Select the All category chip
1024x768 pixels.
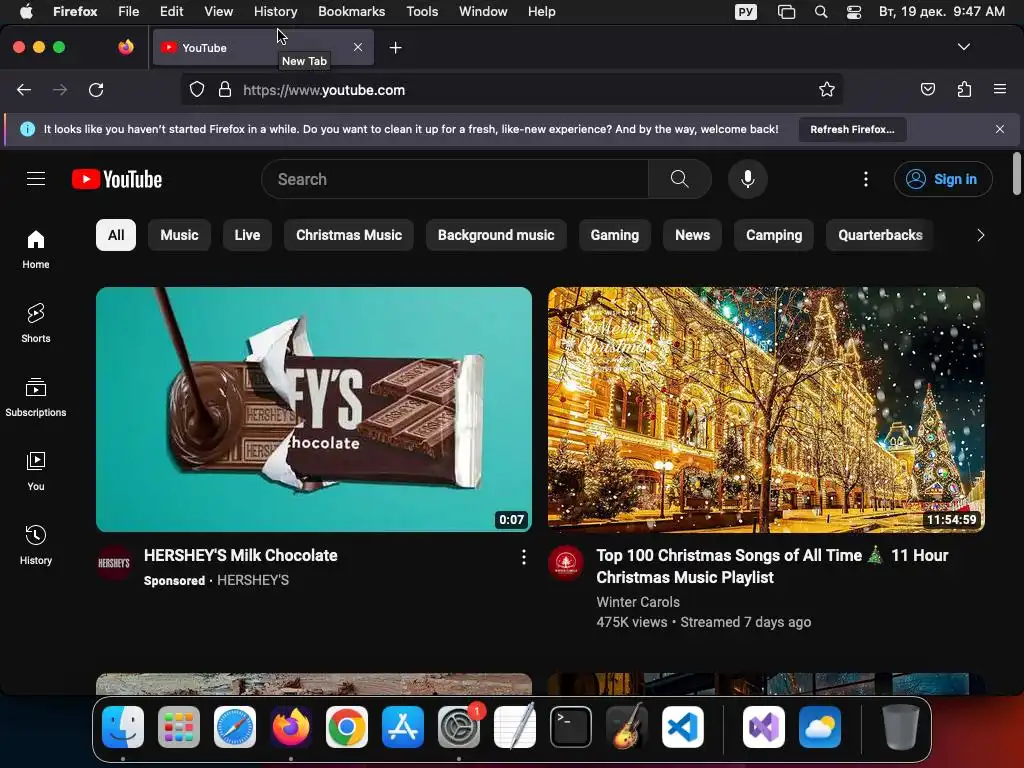coord(116,235)
